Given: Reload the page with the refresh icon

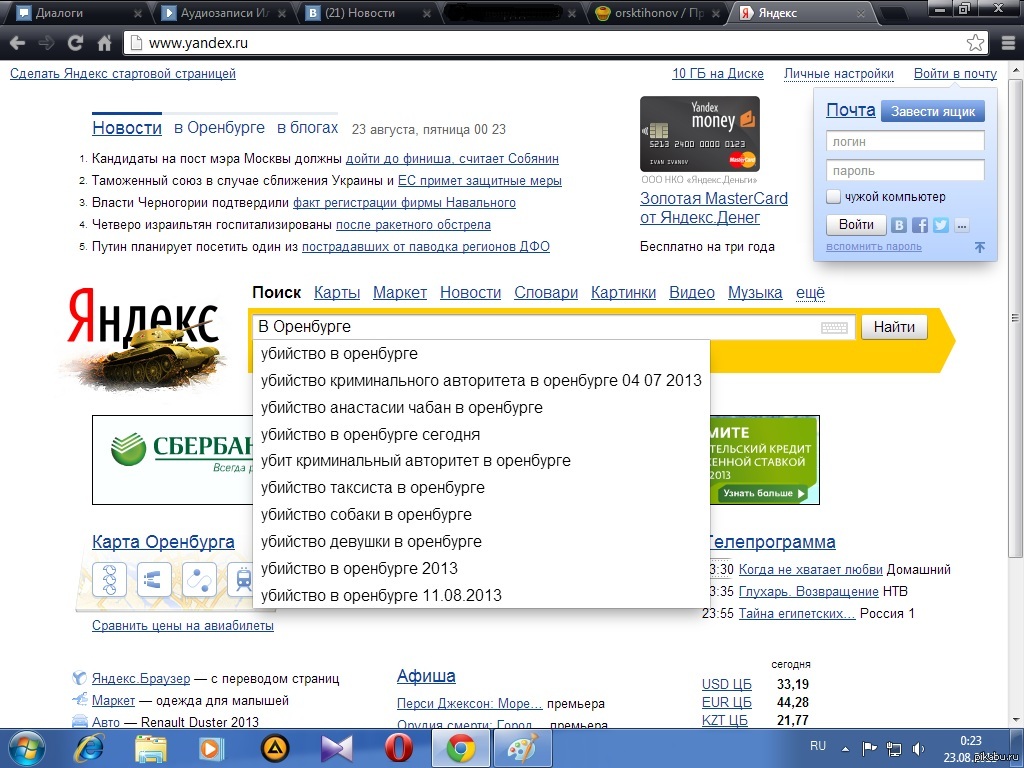Looking at the screenshot, I should pyautogui.click(x=75, y=43).
